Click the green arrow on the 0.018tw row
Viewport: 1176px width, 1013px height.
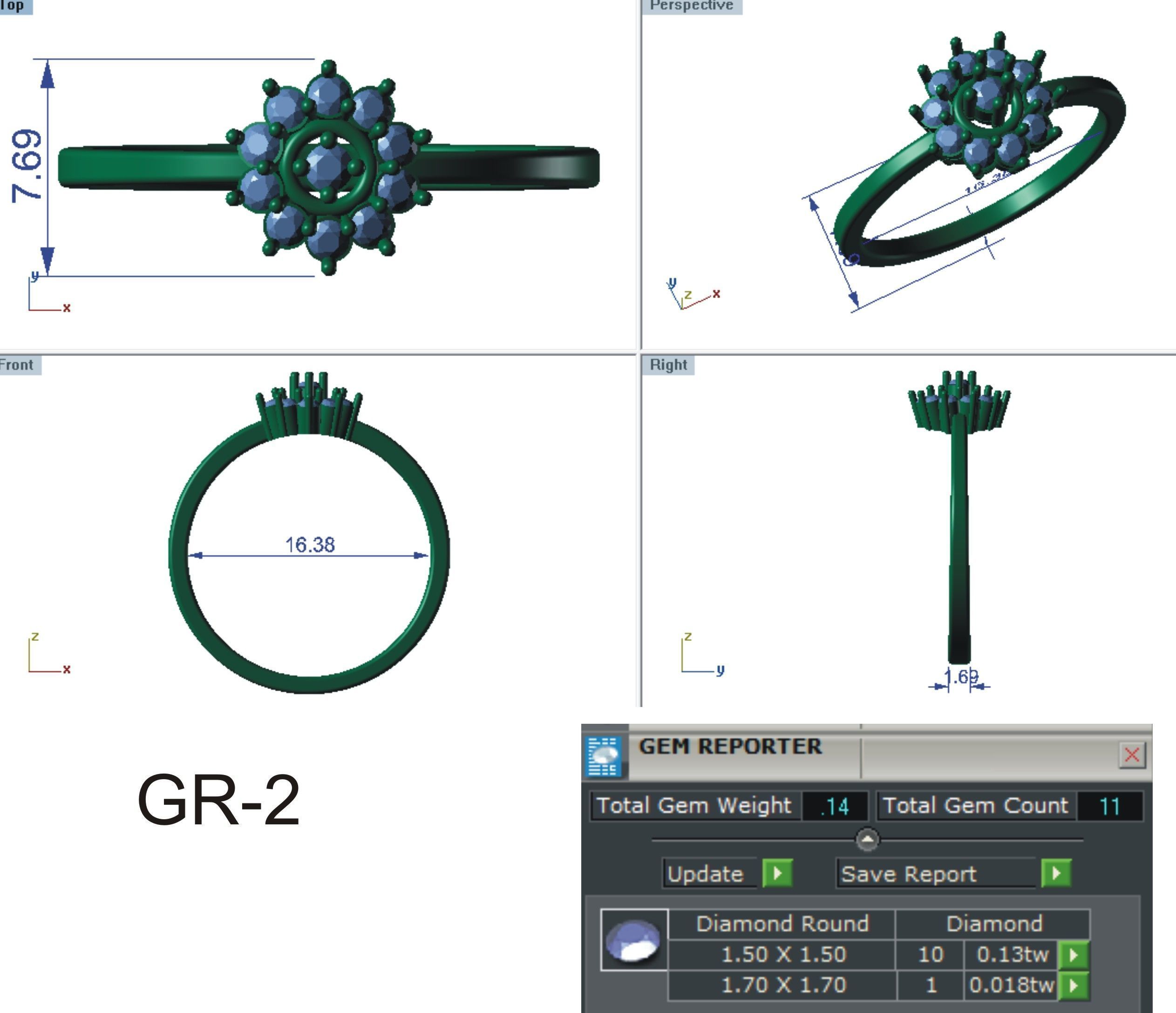click(1073, 985)
